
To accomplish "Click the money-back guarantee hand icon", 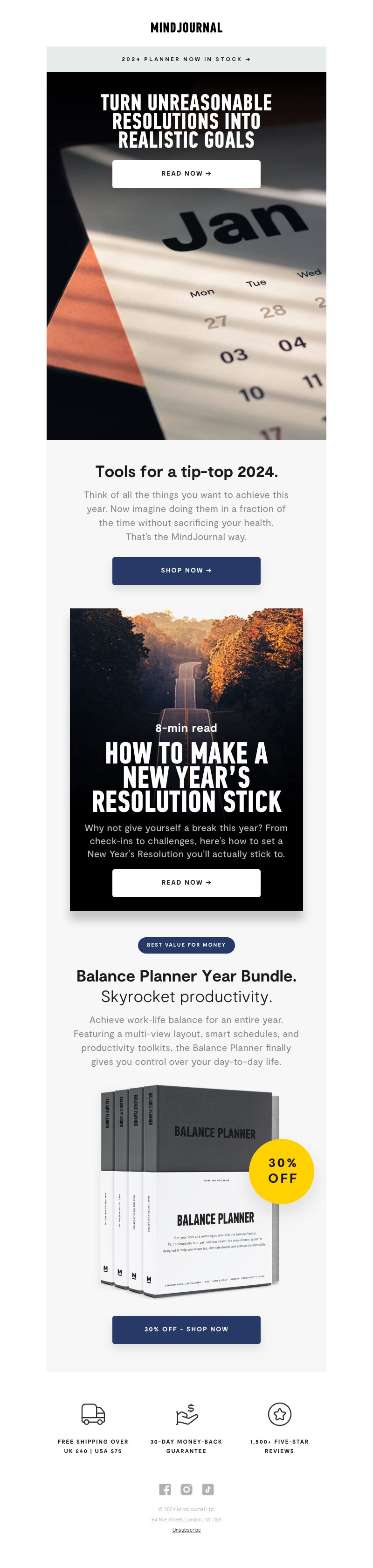I will coord(186,1414).
